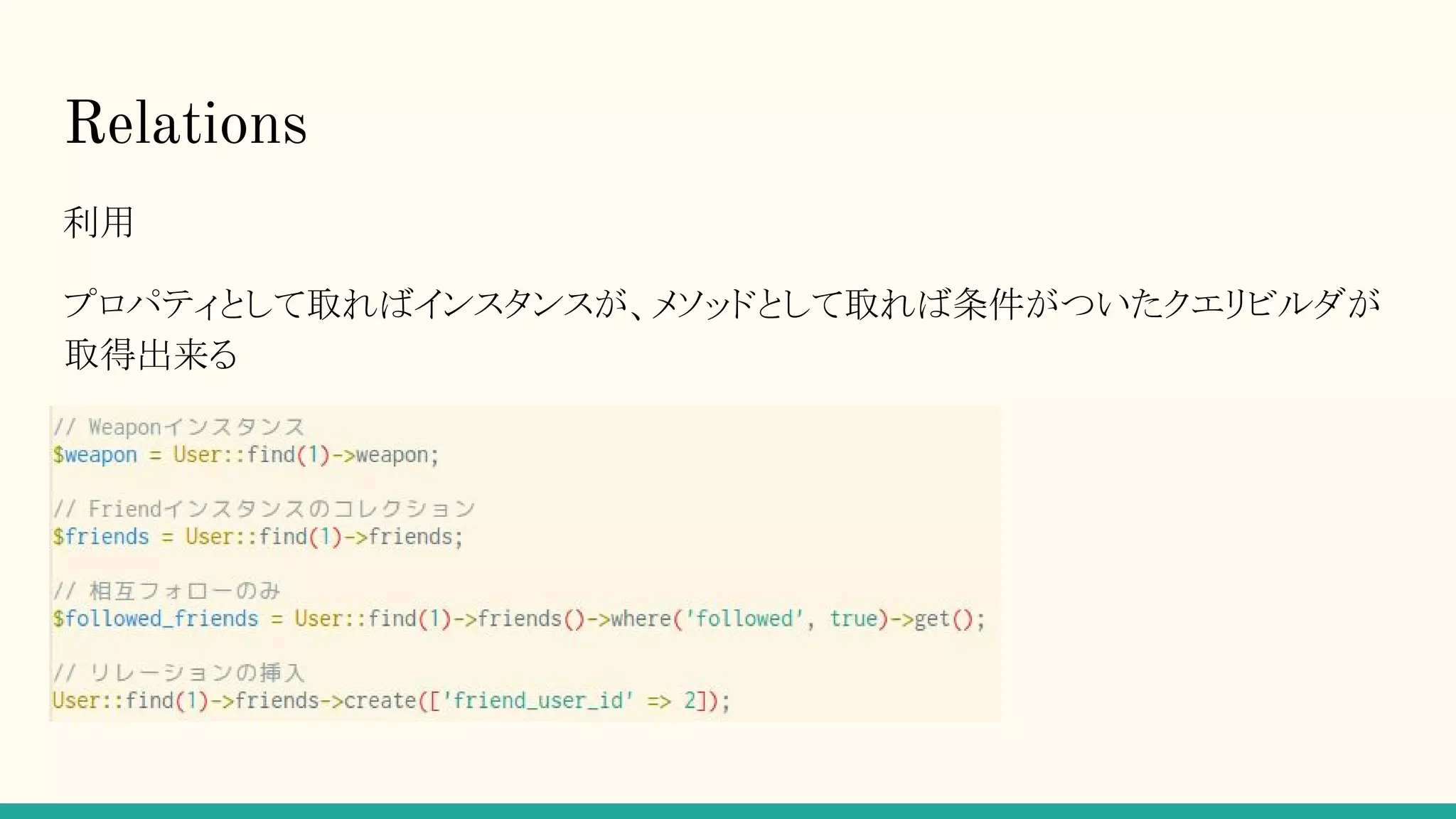Click the リレーションの挿入 comment line
Viewport: 1456px width, 819px height.
[178, 673]
